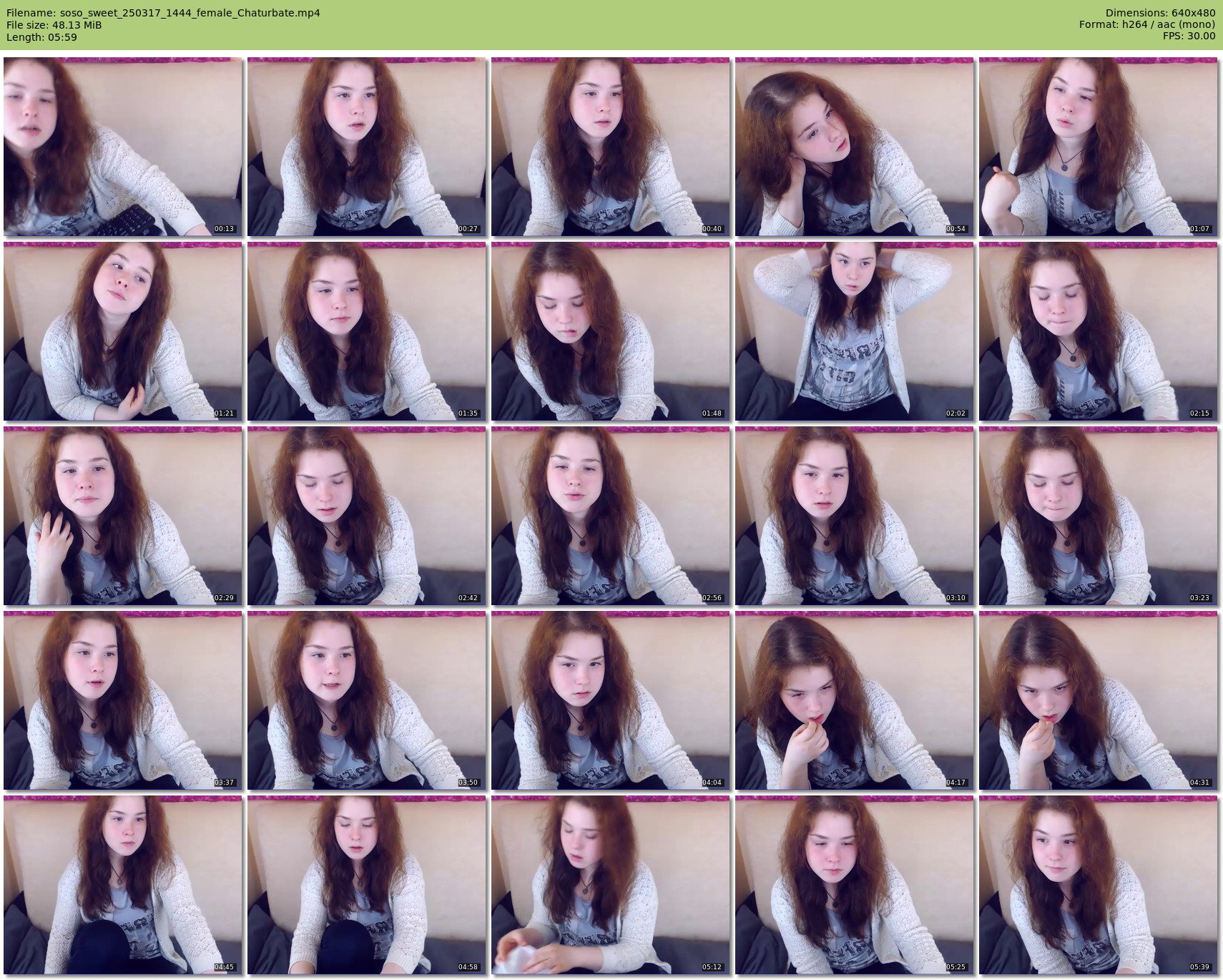Click the thumbnail marked 00:40
1223x980 pixels.
pos(611,147)
